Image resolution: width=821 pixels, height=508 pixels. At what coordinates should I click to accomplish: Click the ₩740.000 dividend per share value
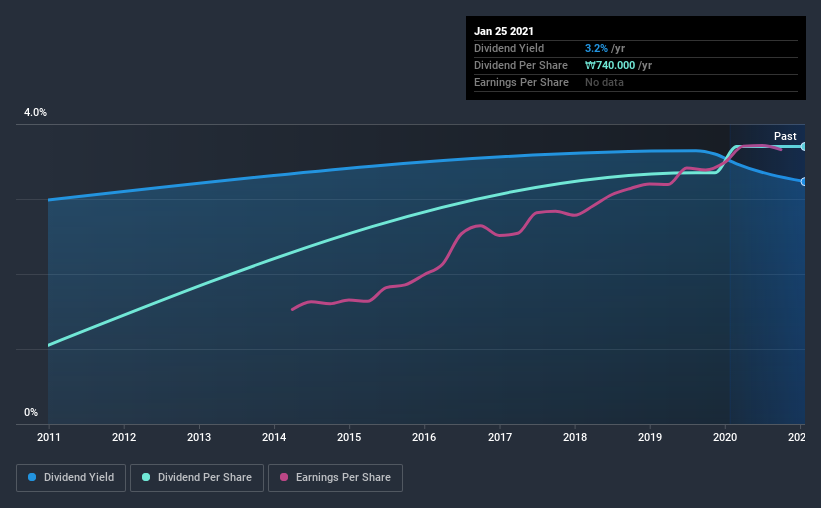tap(610, 65)
